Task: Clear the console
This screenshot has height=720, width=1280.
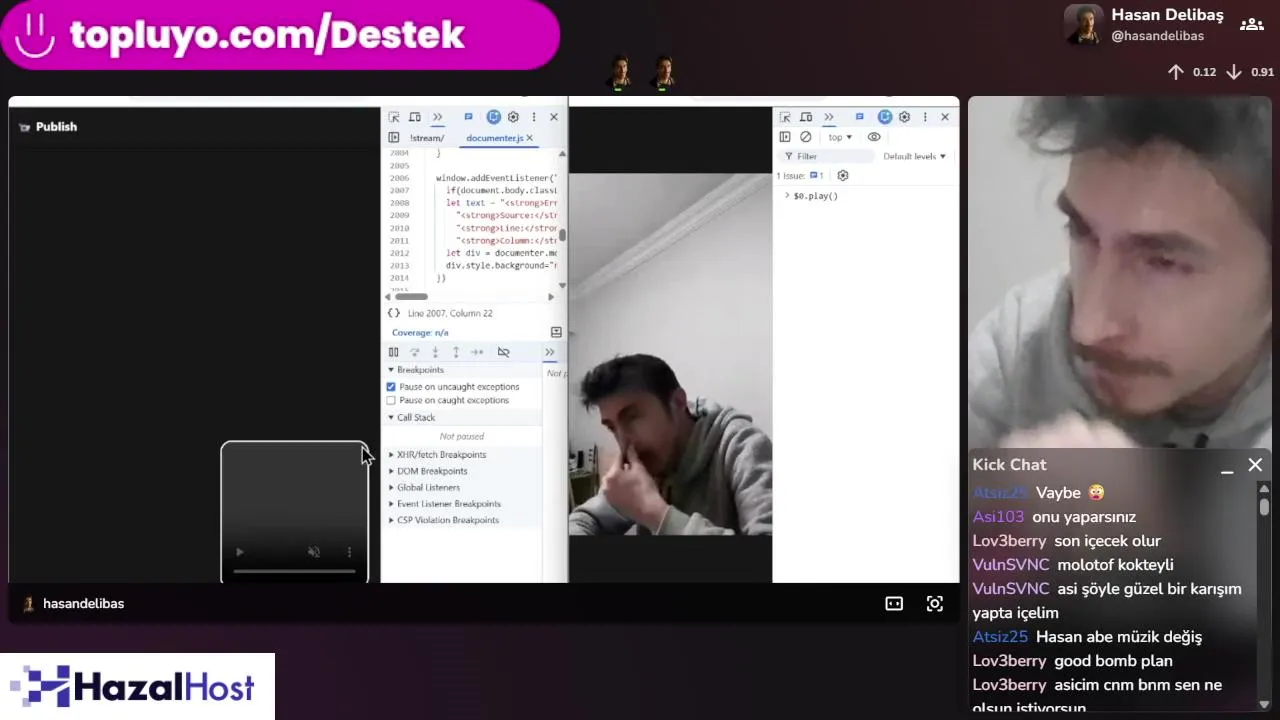Action: [806, 137]
